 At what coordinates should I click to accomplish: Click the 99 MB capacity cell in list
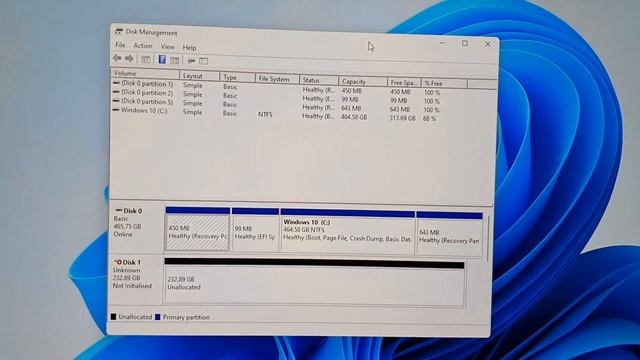click(350, 99)
